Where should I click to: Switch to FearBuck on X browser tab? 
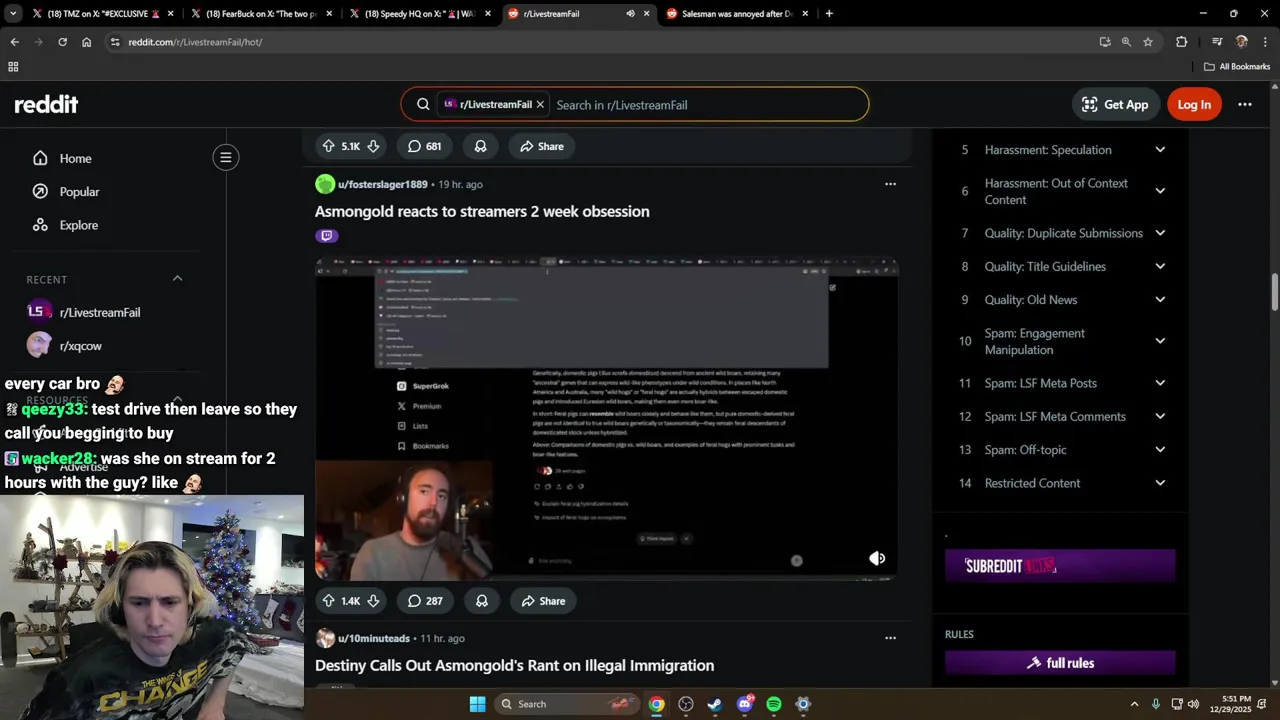(x=260, y=14)
